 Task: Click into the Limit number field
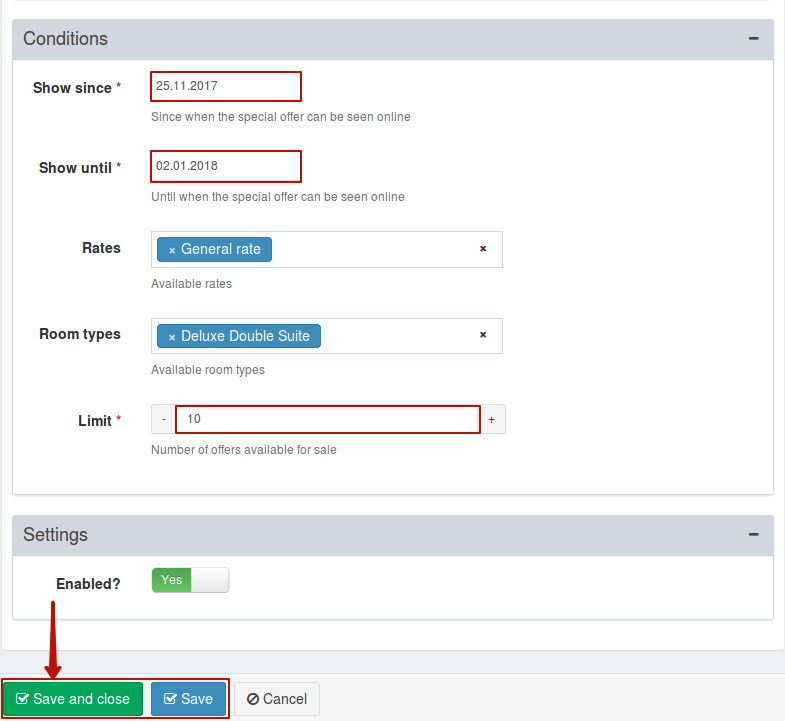[328, 419]
